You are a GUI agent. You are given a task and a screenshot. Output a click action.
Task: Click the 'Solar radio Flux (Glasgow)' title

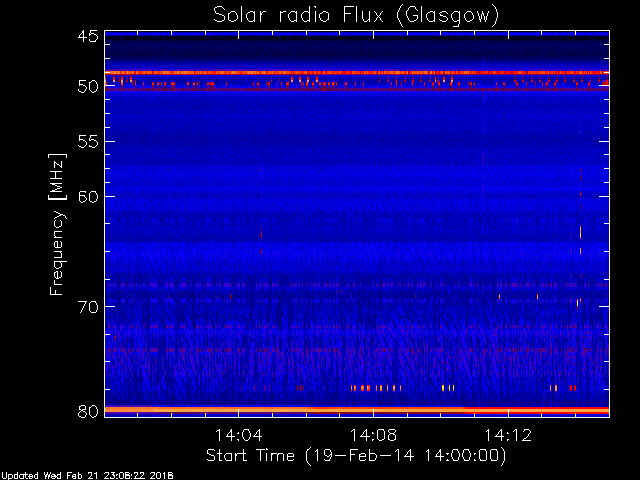pyautogui.click(x=356, y=16)
